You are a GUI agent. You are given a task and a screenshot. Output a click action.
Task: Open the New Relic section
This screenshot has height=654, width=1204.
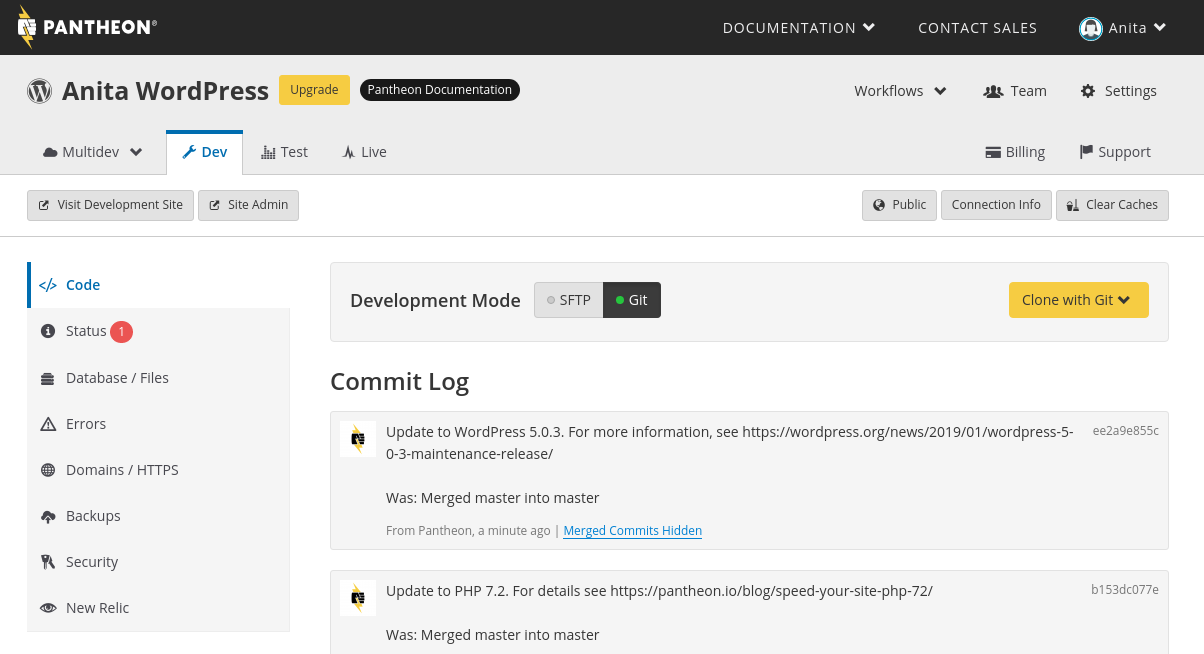point(158,608)
